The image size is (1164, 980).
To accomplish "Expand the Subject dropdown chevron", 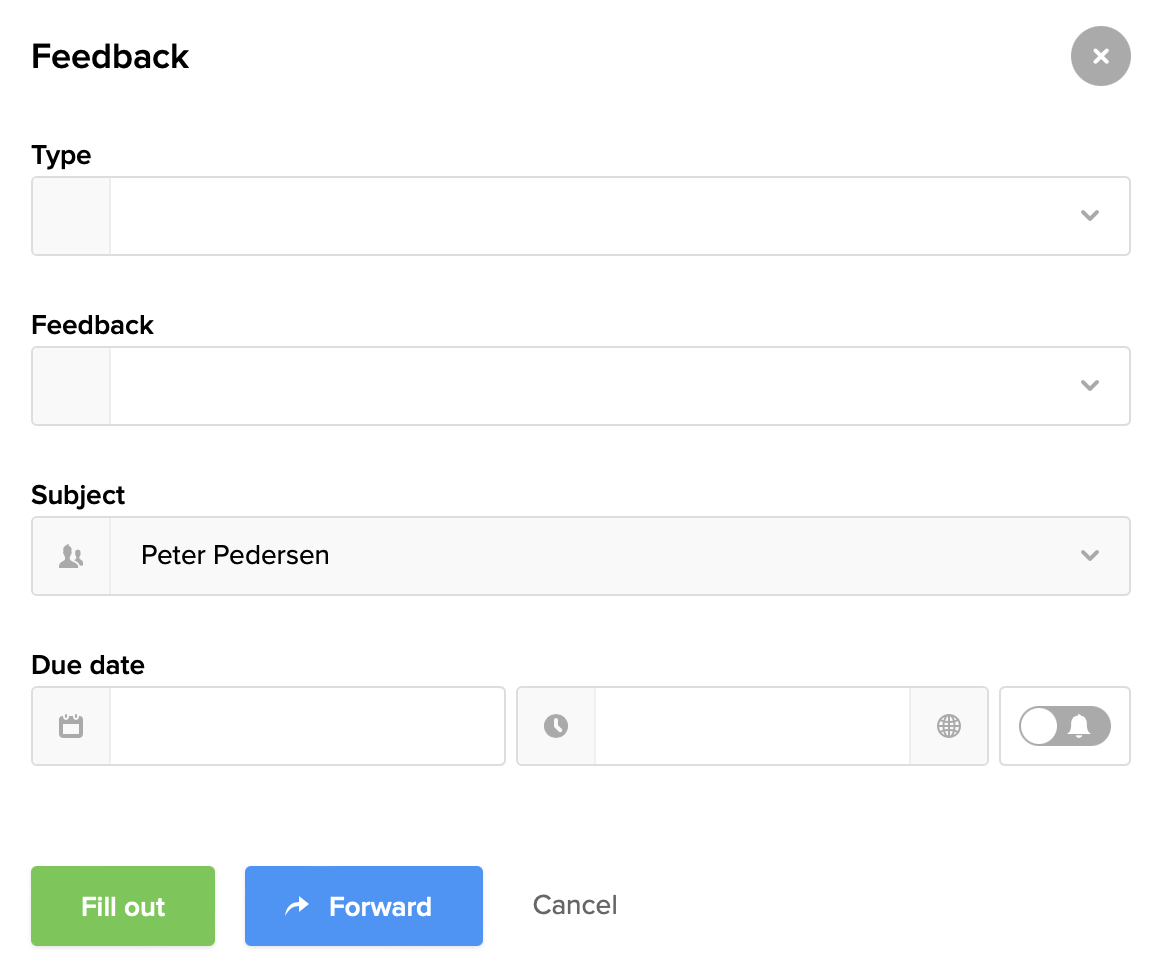I will [x=1089, y=556].
